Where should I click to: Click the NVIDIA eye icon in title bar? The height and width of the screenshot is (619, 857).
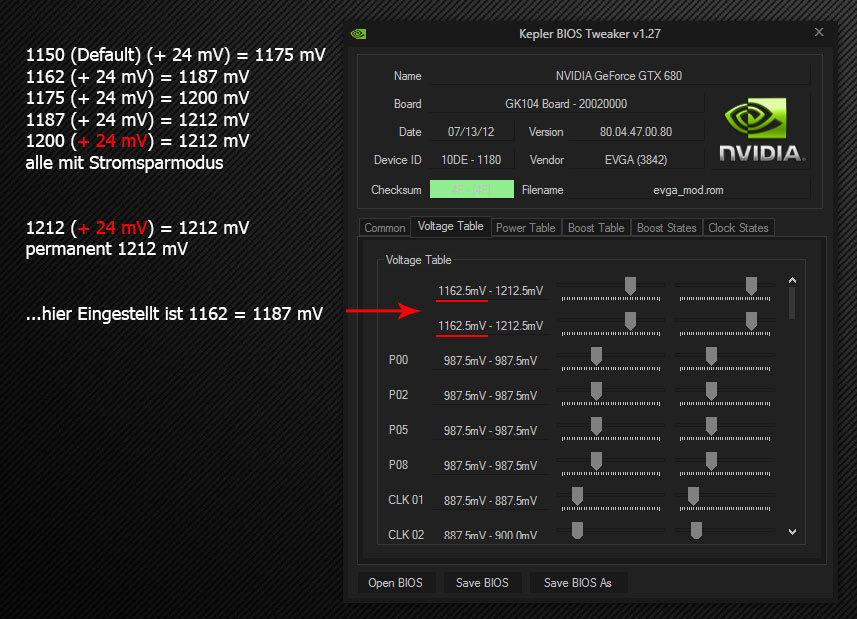359,34
